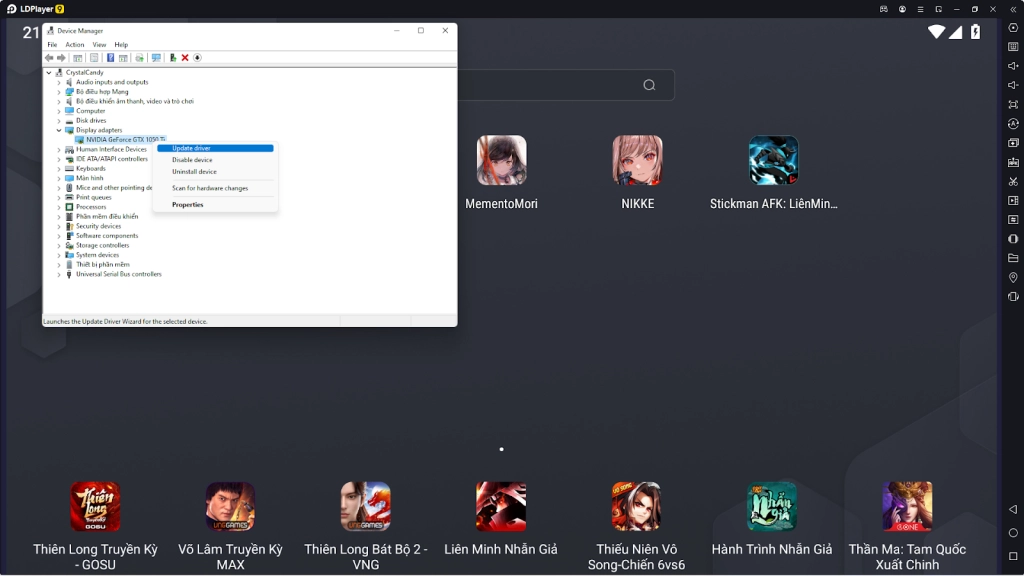Image resolution: width=1024 pixels, height=576 pixels.
Task: Open LDPlayer settings hexagon icon
Action: 1013,28
